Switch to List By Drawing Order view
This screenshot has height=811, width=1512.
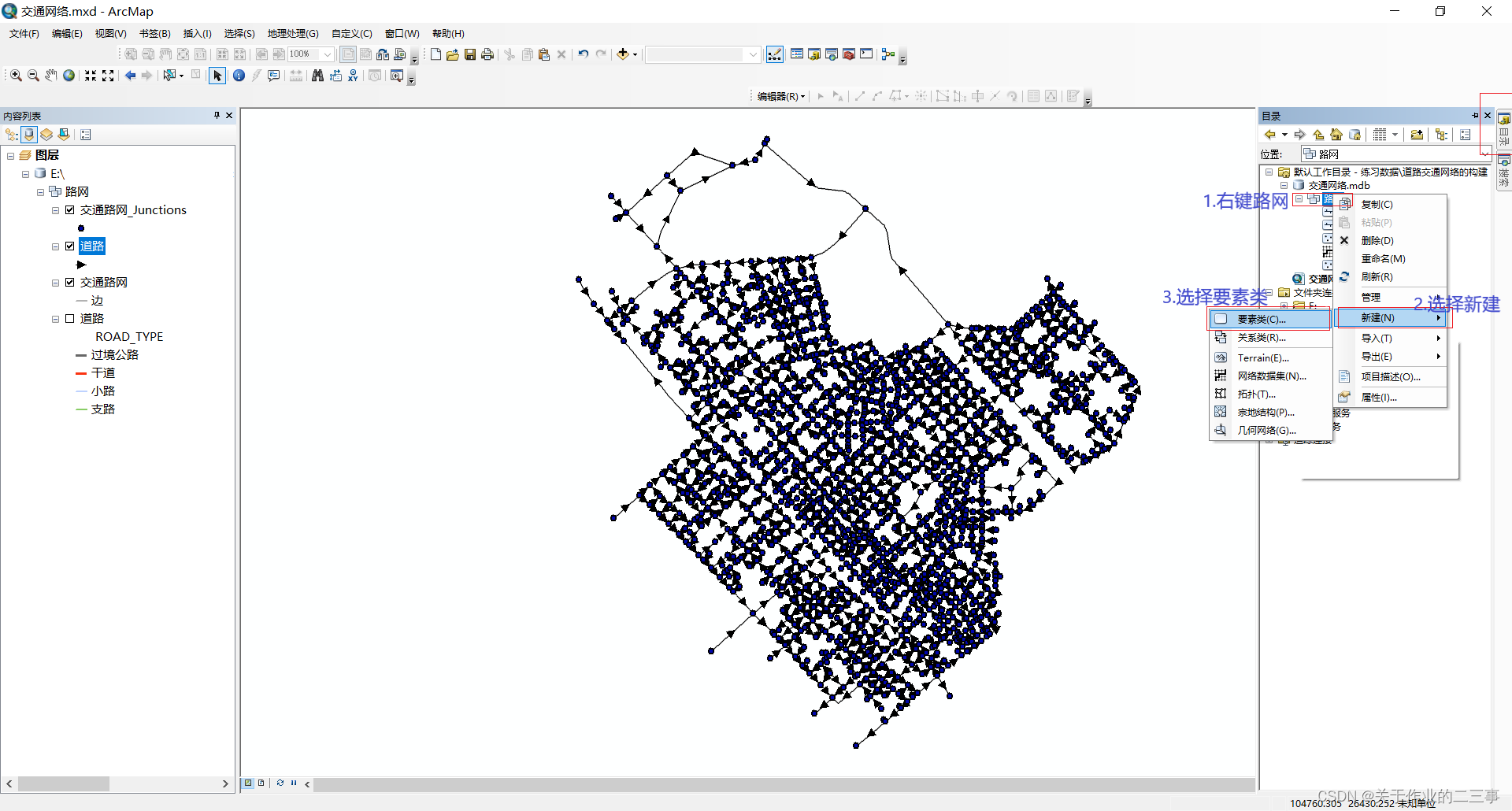coord(12,135)
